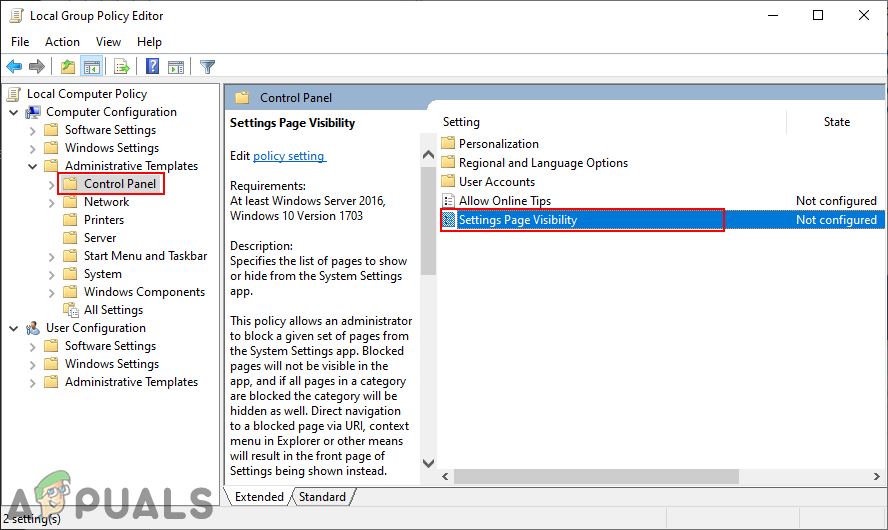Expand Software Settings under Computer Configuration
Screen dimensions: 888x530
(33, 131)
